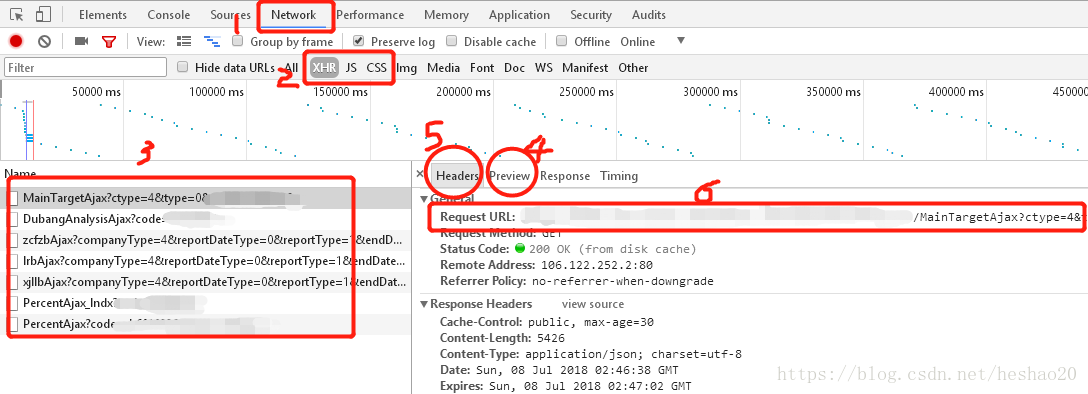Check Hide data URLs checkbox
This screenshot has width=1088, height=394.
tap(182, 67)
